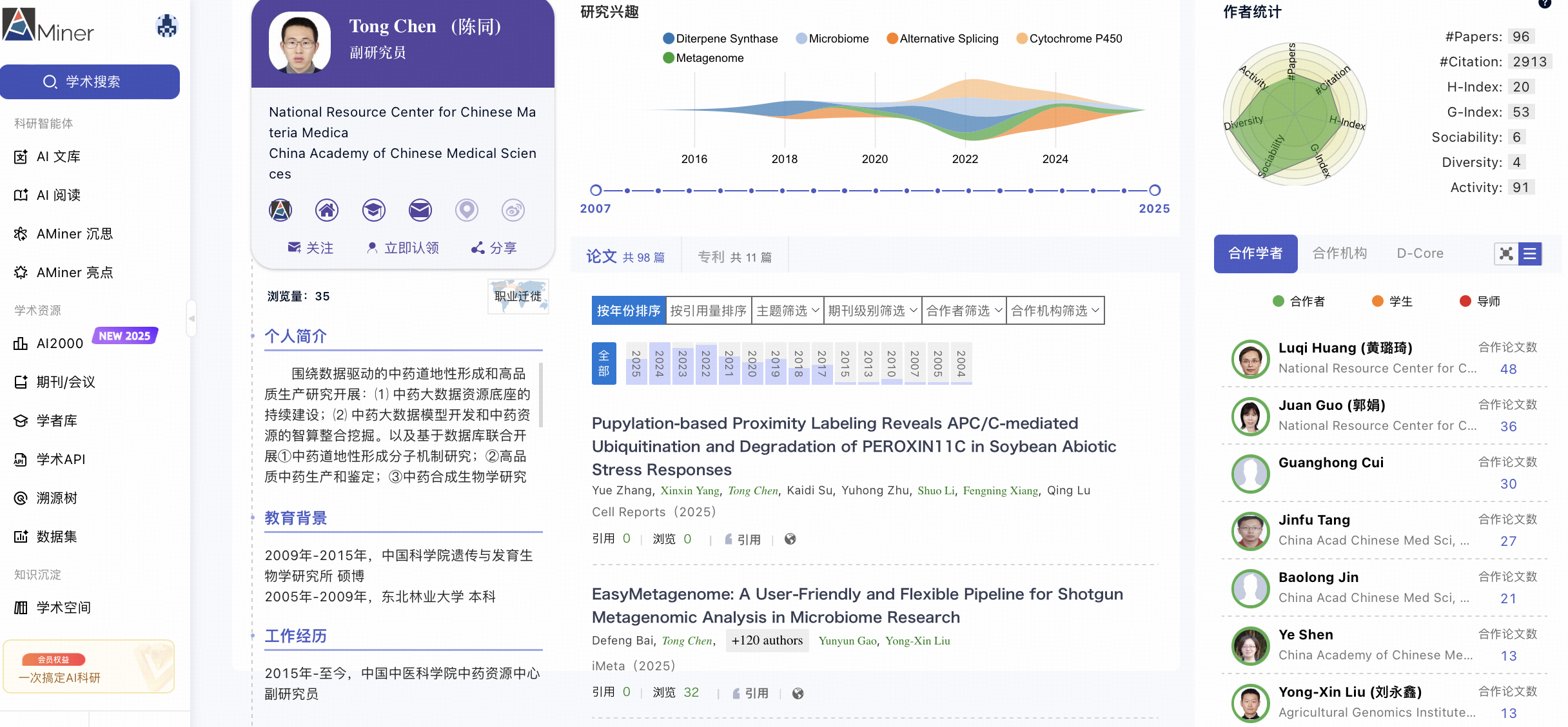Image resolution: width=1568 pixels, height=727 pixels.
Task: Switch collaborators to network graph view icon
Action: point(1506,253)
